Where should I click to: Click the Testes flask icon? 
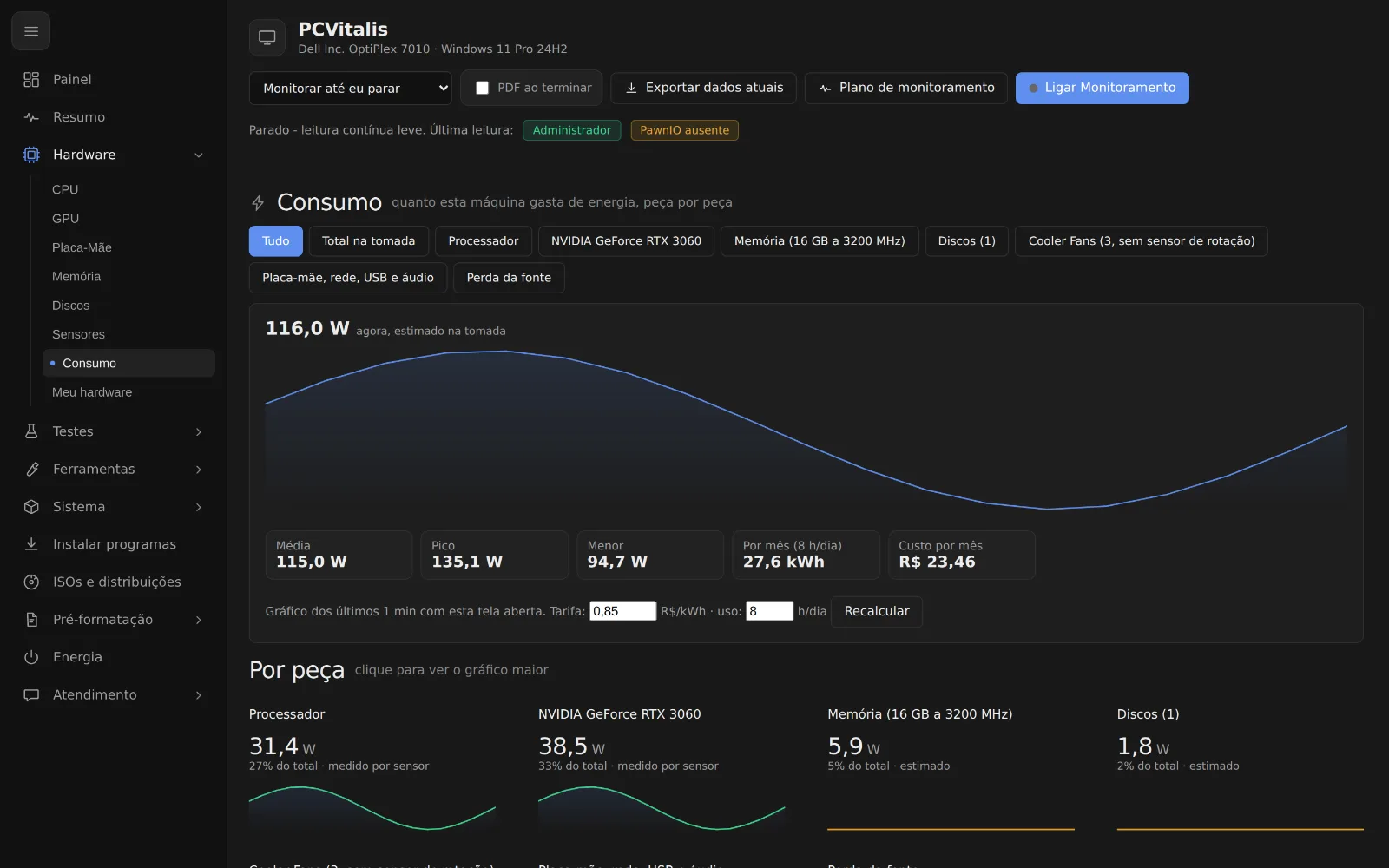point(31,431)
